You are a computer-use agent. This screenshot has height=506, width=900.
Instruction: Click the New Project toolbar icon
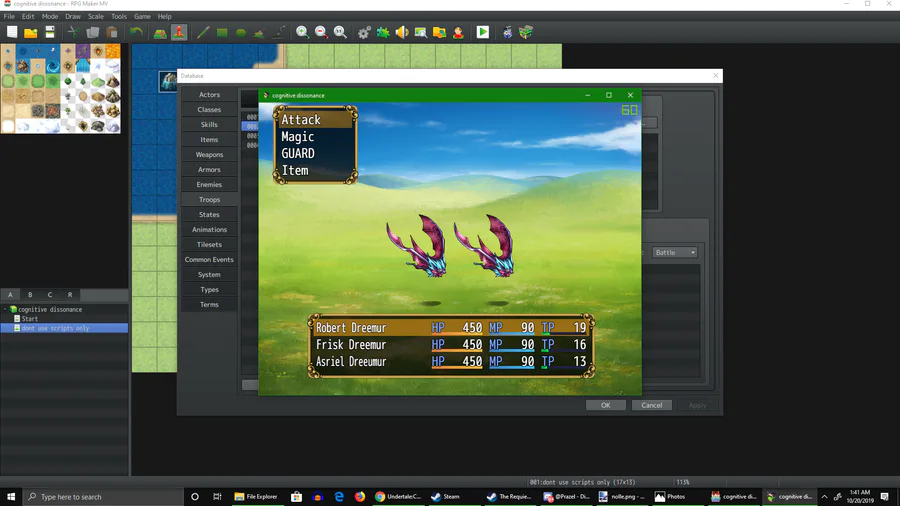point(12,32)
